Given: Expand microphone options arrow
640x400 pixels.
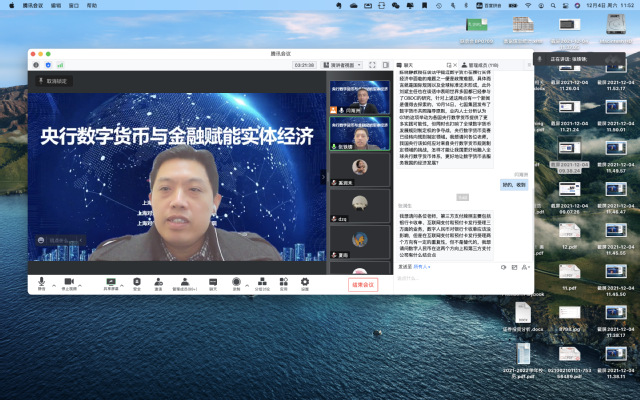Looking at the screenshot, I should click(51, 282).
